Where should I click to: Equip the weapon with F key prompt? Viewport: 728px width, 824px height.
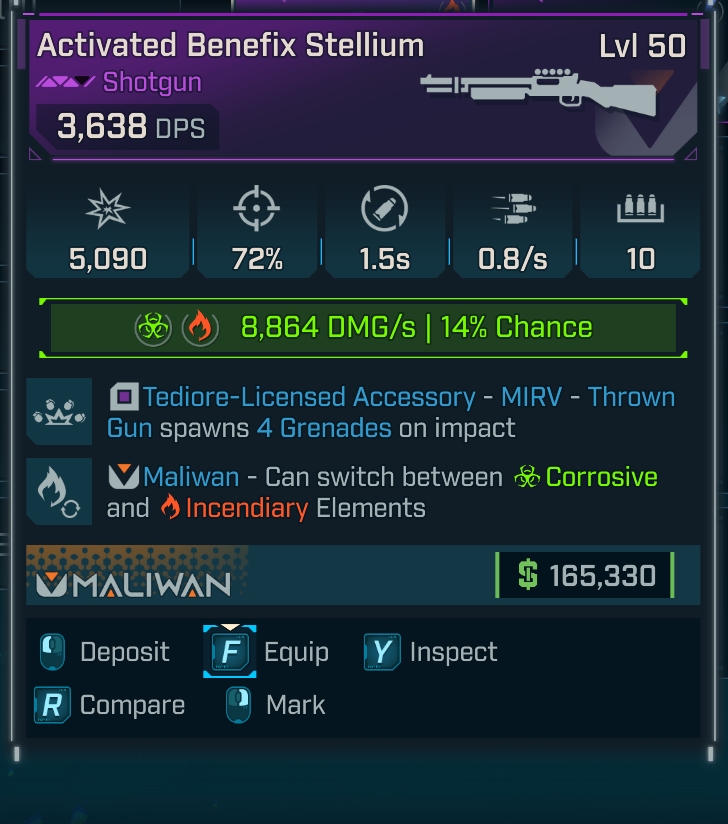pyautogui.click(x=266, y=652)
